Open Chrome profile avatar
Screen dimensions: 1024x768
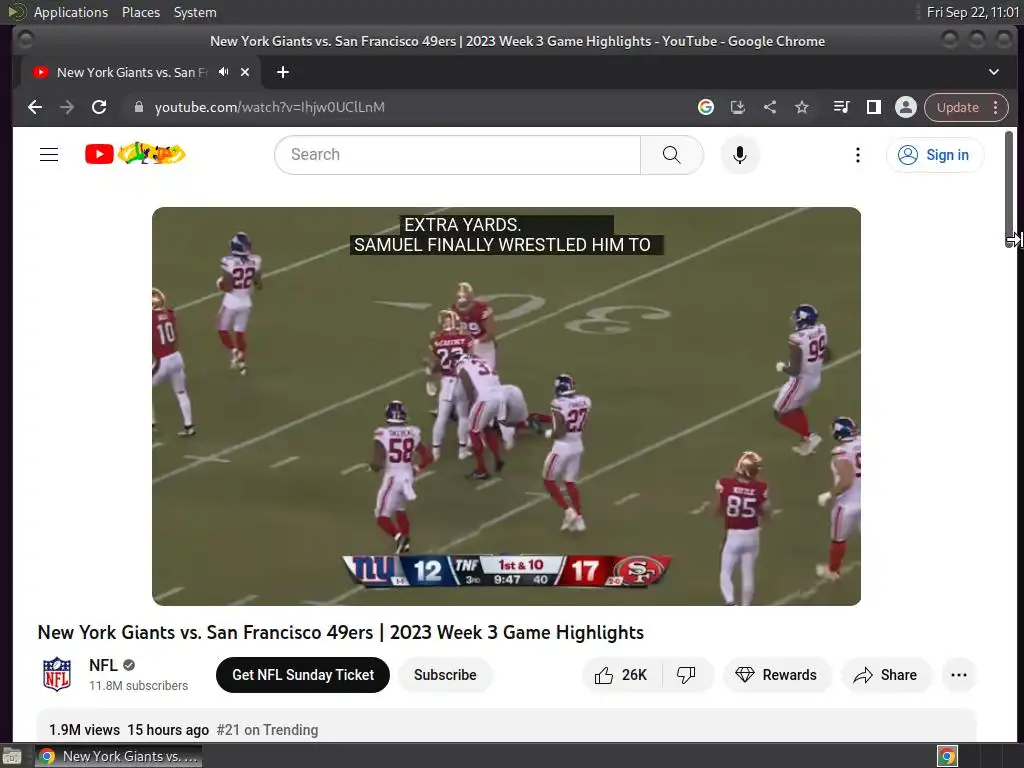(x=906, y=107)
